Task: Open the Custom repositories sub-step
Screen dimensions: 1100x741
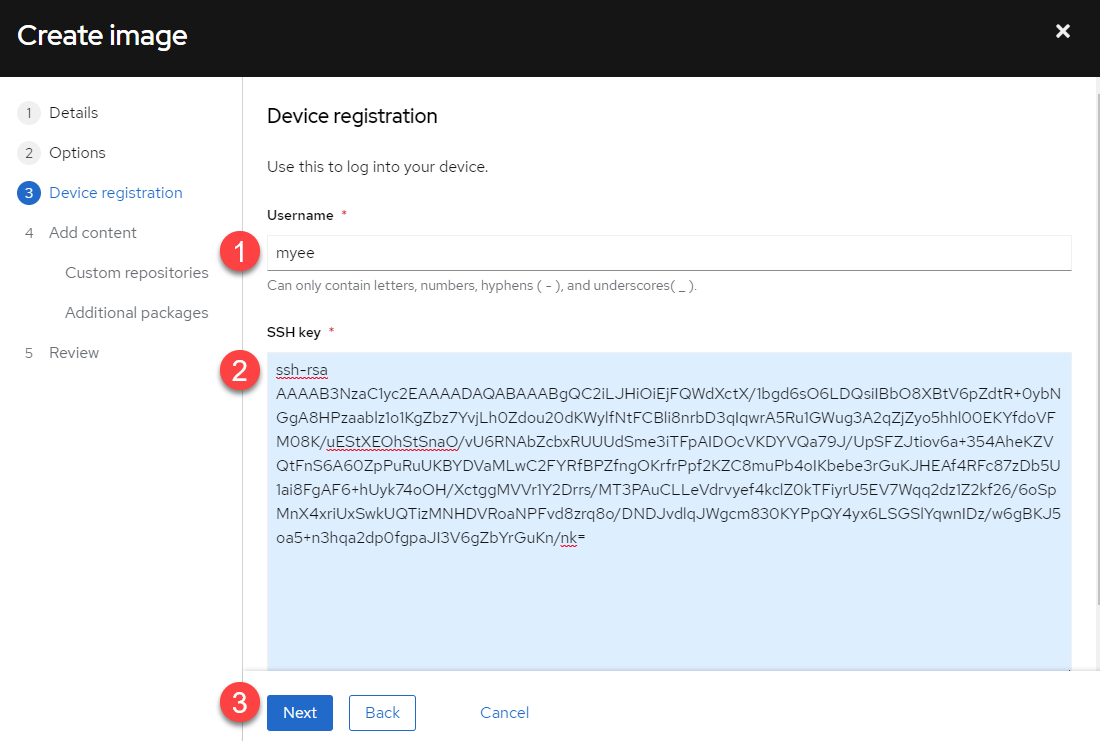Action: pyautogui.click(x=137, y=273)
